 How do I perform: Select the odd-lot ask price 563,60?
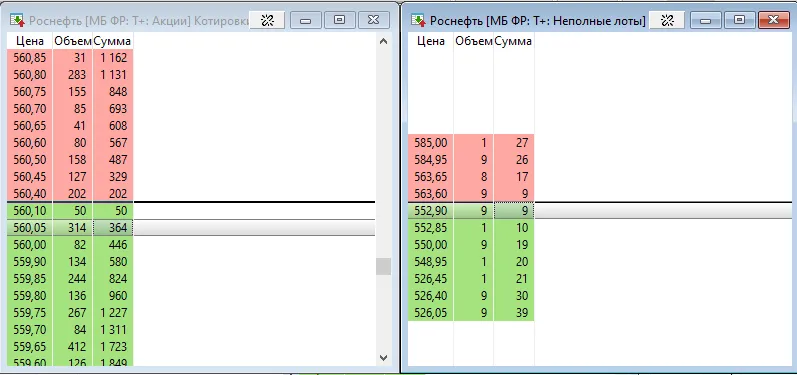[431, 194]
